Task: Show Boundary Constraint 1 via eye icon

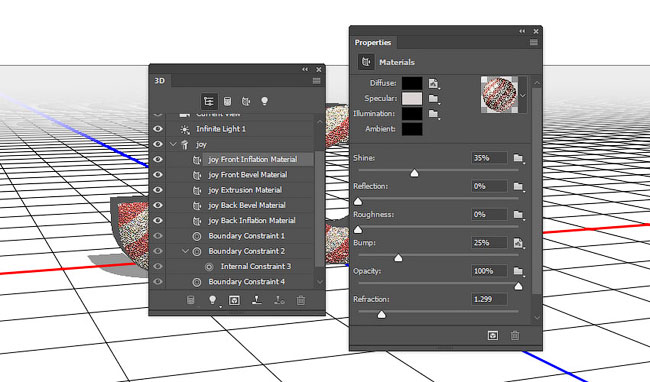Action: point(158,236)
